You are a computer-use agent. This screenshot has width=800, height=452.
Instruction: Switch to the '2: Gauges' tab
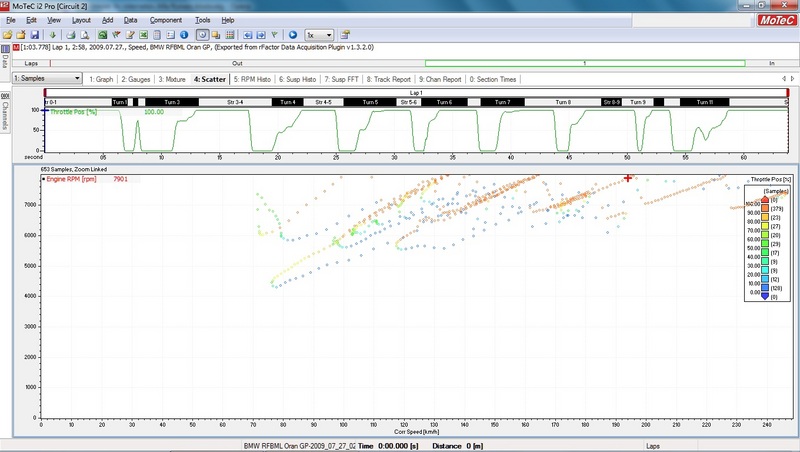coord(136,80)
